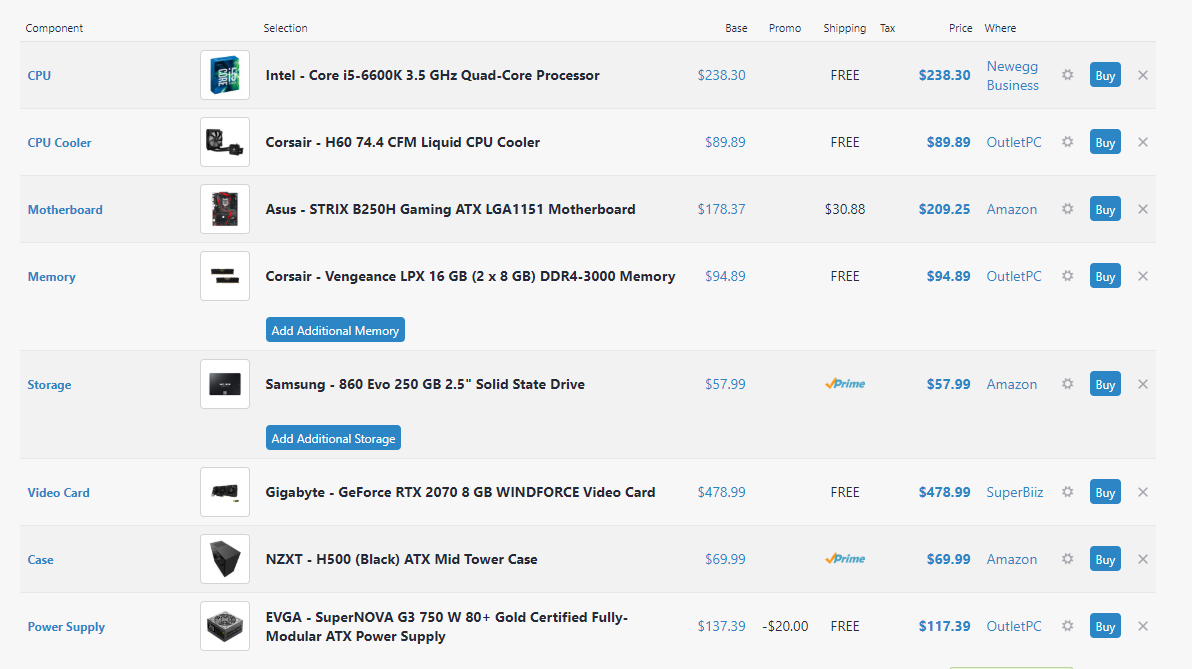This screenshot has height=669, width=1192.
Task: Click Add Additional Memory button
Action: tap(335, 330)
